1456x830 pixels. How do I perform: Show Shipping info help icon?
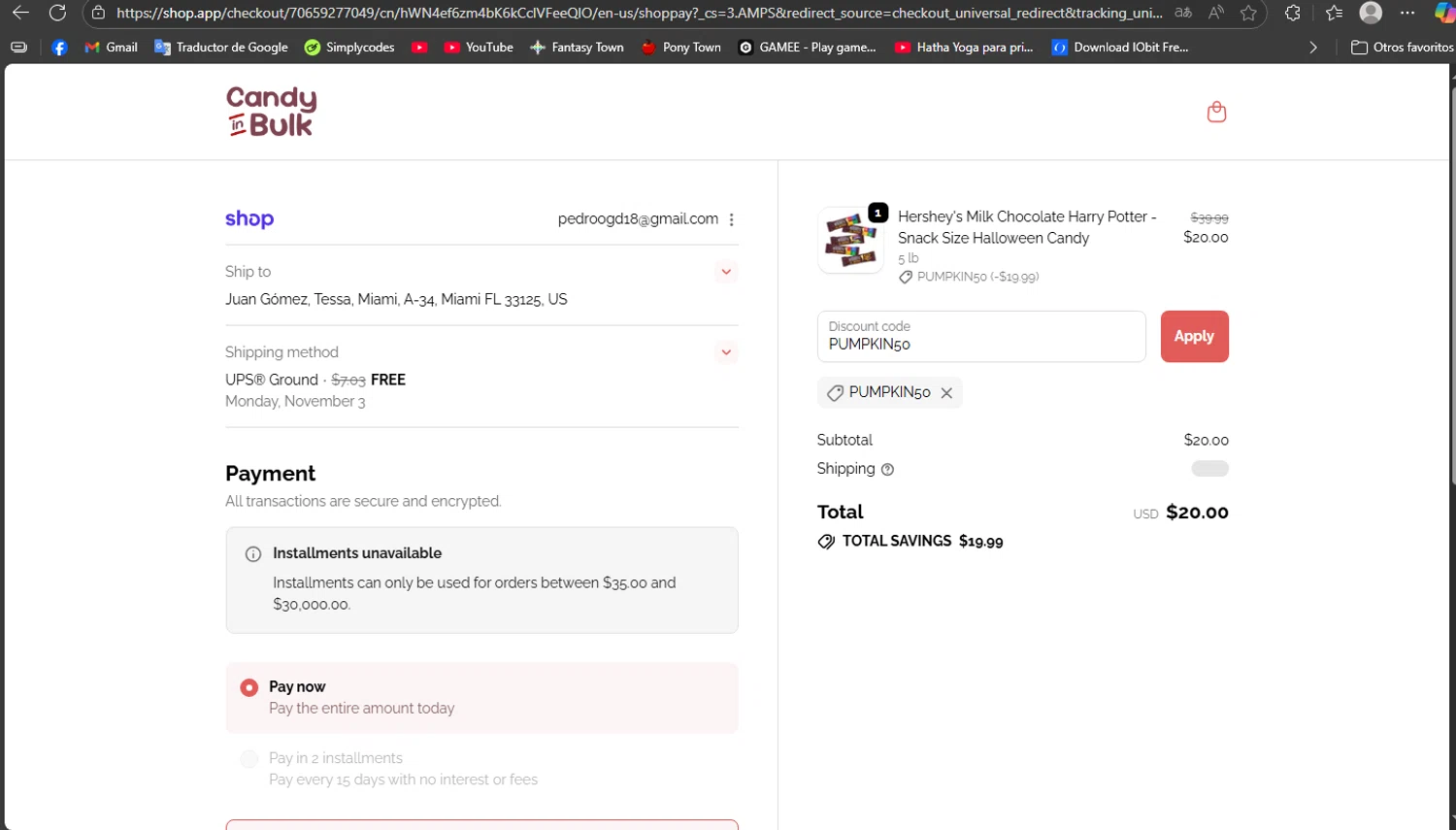click(887, 470)
